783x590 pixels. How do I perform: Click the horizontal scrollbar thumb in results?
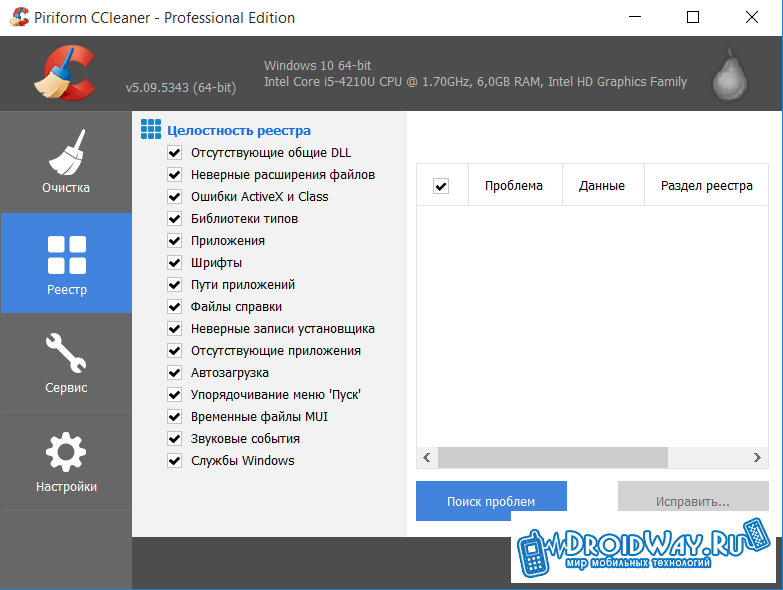(553, 457)
